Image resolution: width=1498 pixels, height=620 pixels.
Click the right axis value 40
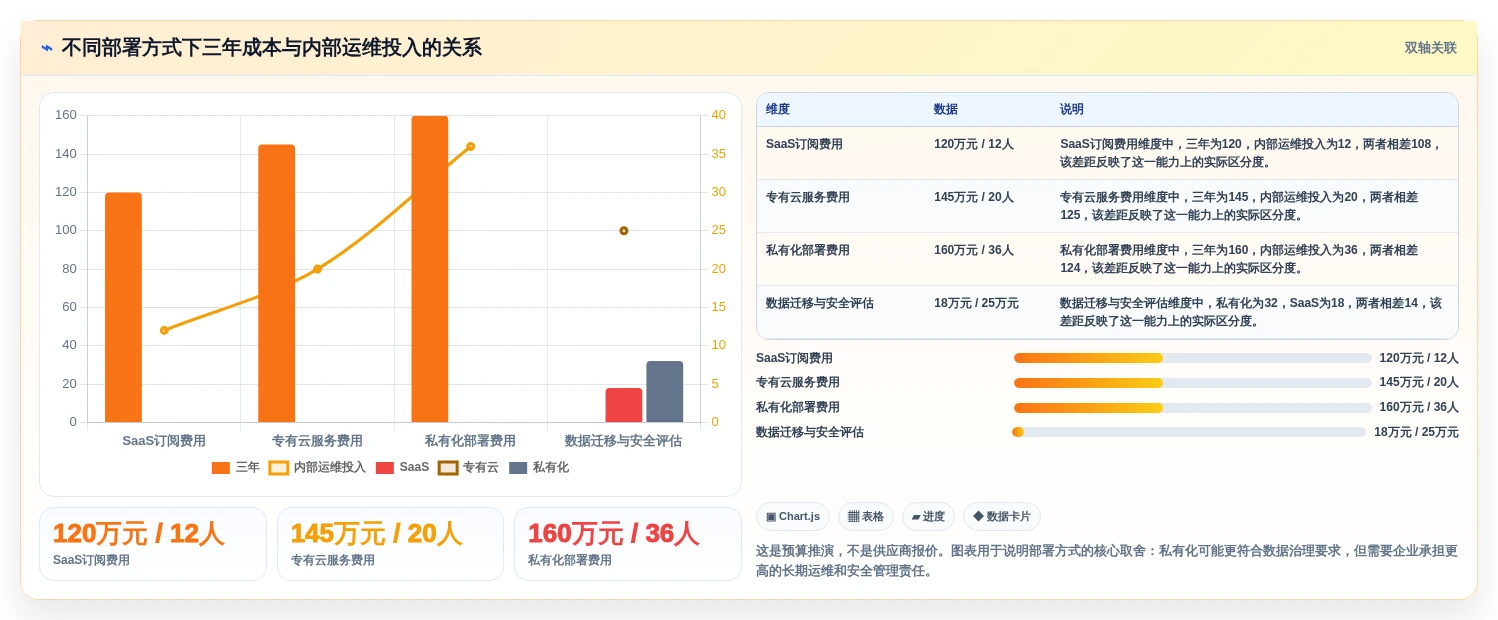click(x=718, y=115)
